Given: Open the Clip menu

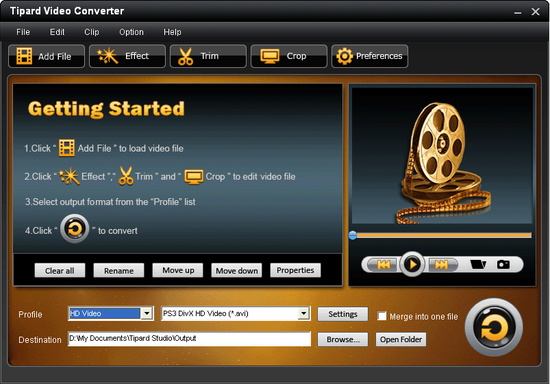Looking at the screenshot, I should tap(92, 32).
